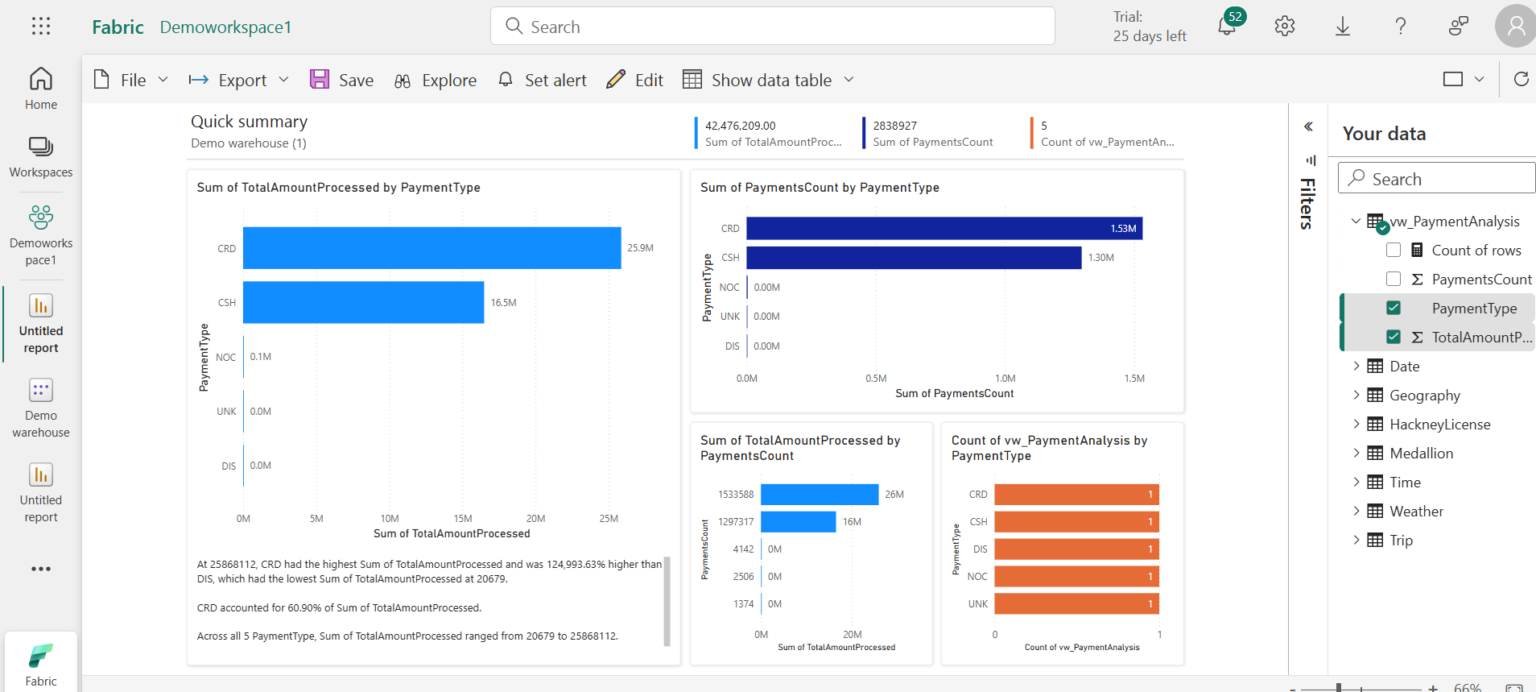Click the download icon in header
This screenshot has width=1536, height=692.
click(x=1343, y=27)
